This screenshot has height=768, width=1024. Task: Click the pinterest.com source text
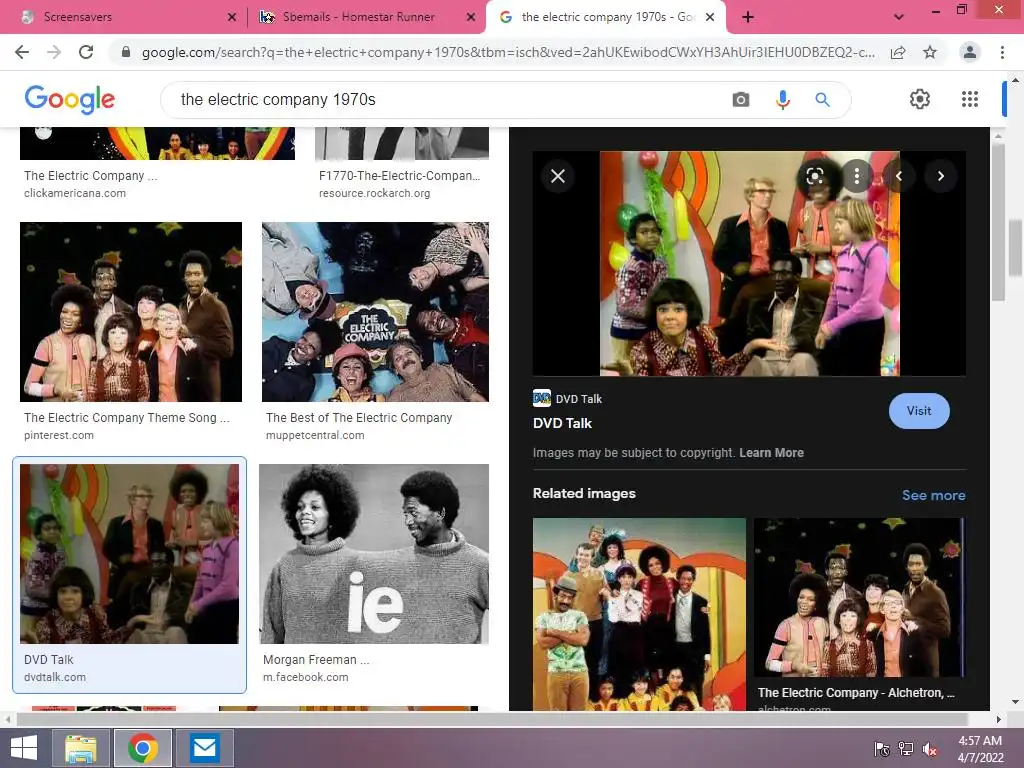59,435
